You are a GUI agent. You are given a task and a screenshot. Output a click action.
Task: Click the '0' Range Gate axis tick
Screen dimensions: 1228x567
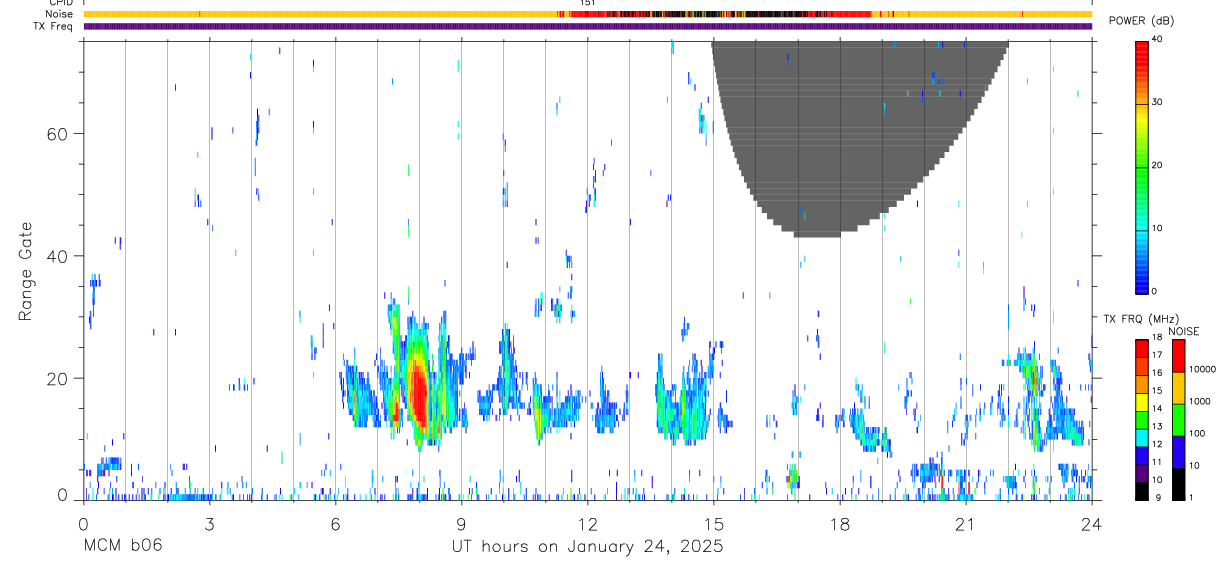(61, 495)
